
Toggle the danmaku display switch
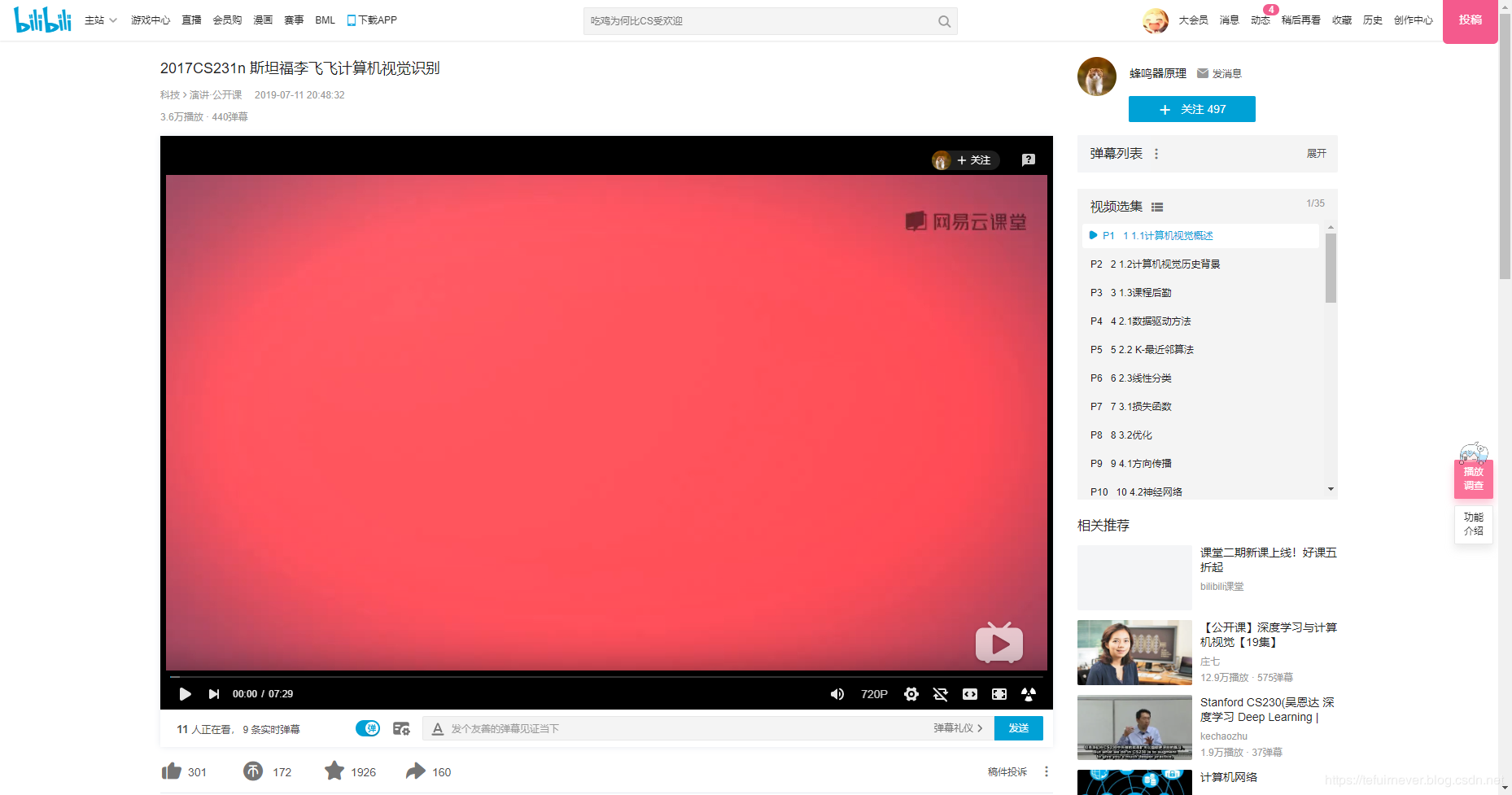(368, 728)
